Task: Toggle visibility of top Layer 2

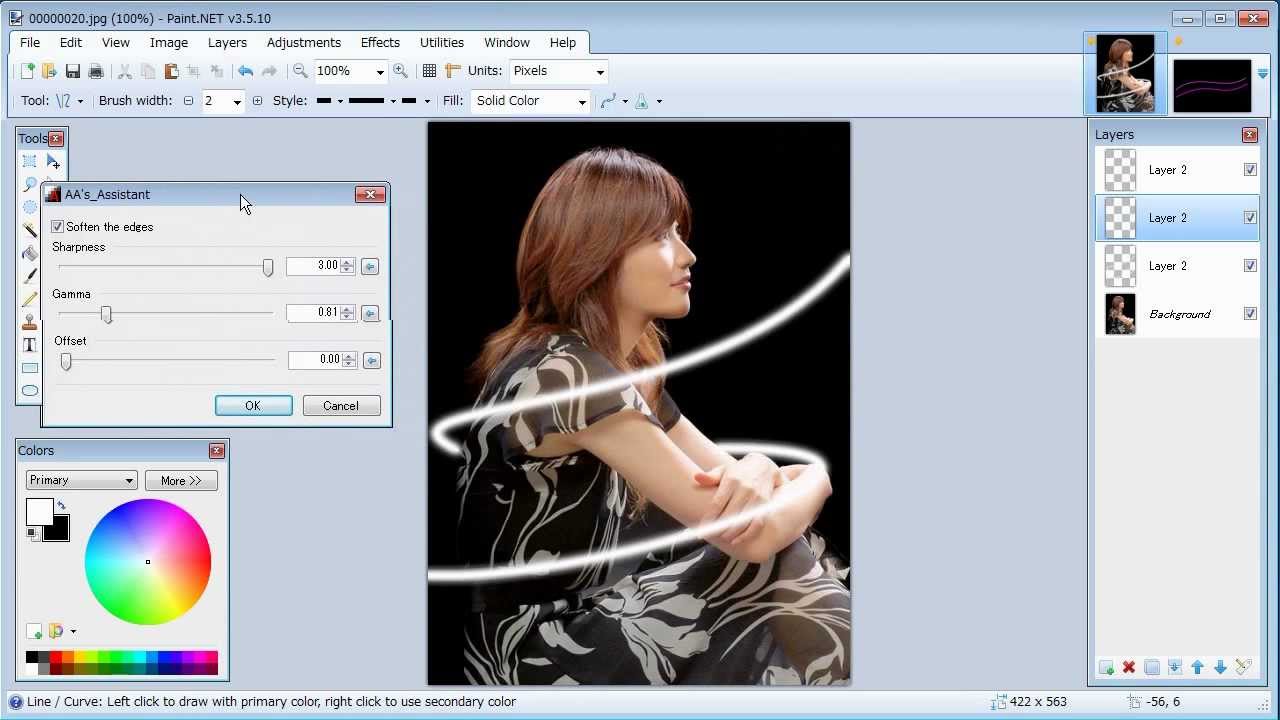Action: point(1250,170)
